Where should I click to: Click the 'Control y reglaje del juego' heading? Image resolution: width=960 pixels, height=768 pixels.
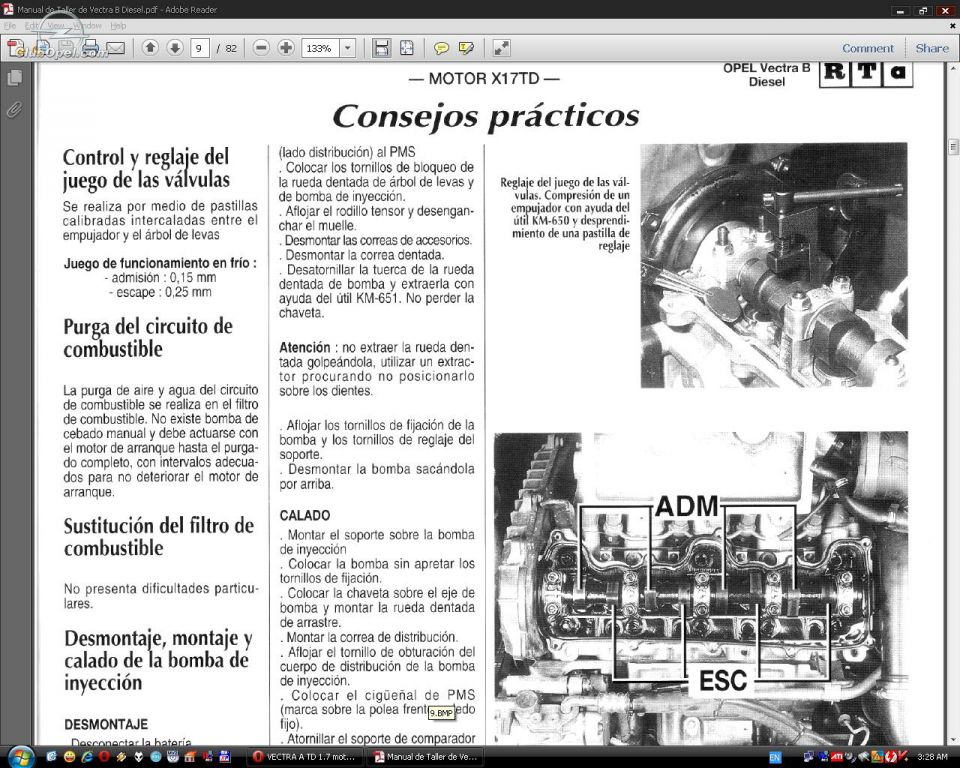click(146, 168)
